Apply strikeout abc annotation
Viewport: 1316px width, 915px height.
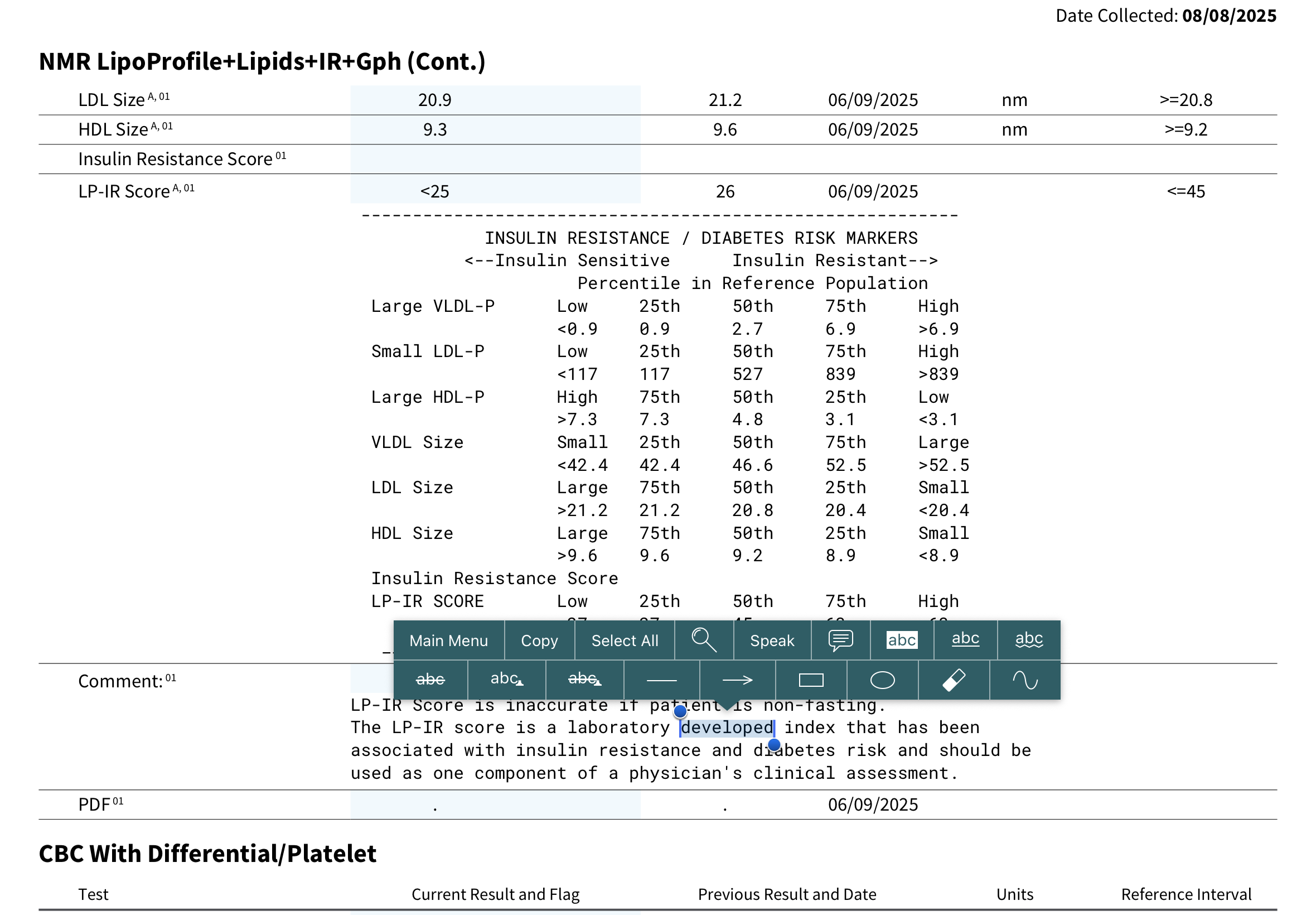click(x=430, y=680)
